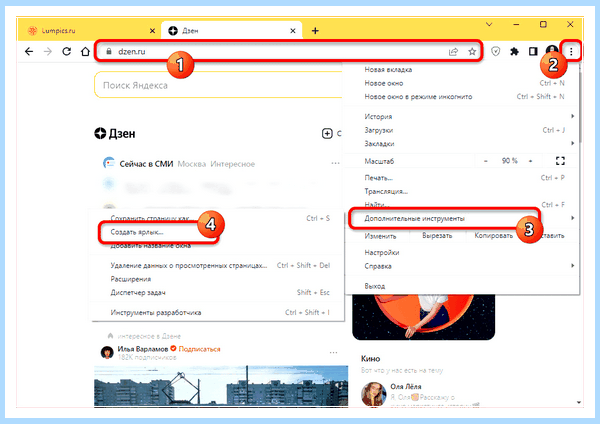Image resolution: width=600 pixels, height=424 pixels.
Task: Close the Lumpics.ru tab
Action: [152, 31]
